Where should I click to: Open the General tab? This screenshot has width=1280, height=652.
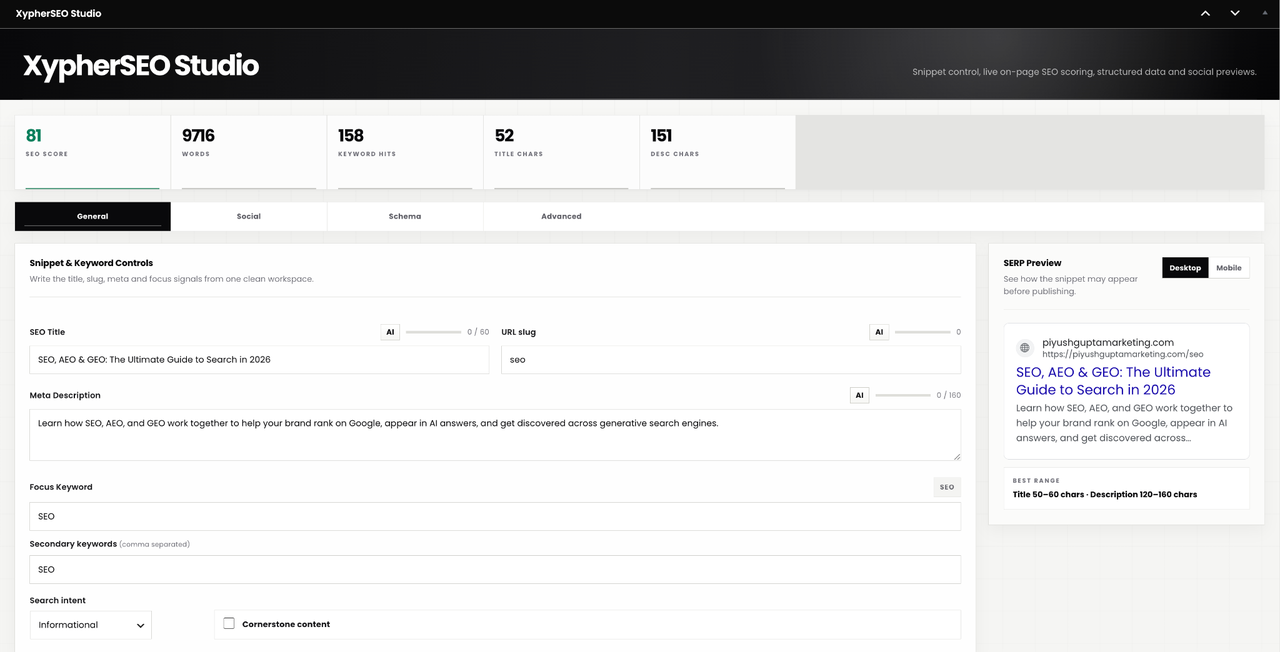93,216
